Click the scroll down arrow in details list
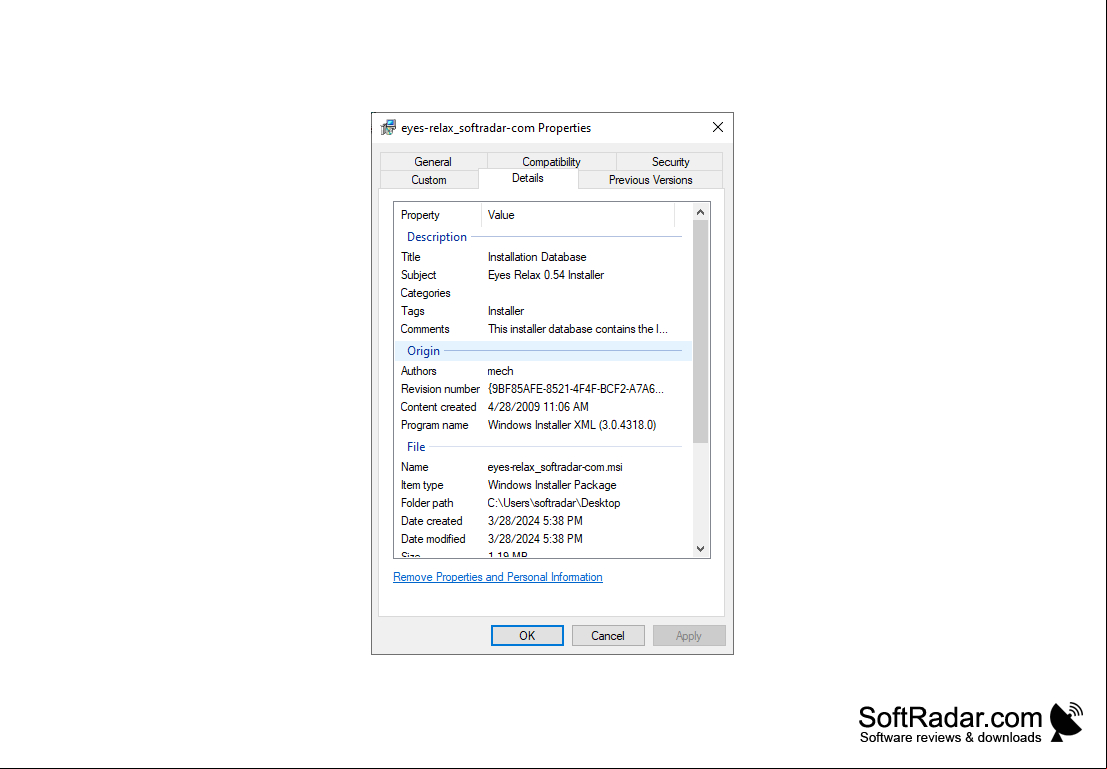 tap(700, 549)
